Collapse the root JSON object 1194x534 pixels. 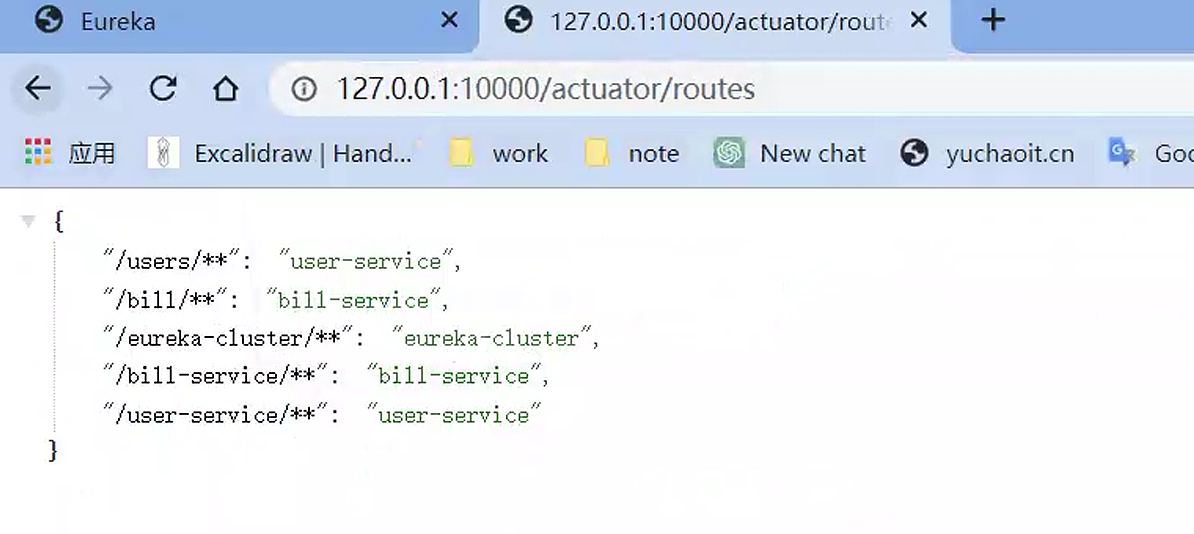[x=28, y=221]
